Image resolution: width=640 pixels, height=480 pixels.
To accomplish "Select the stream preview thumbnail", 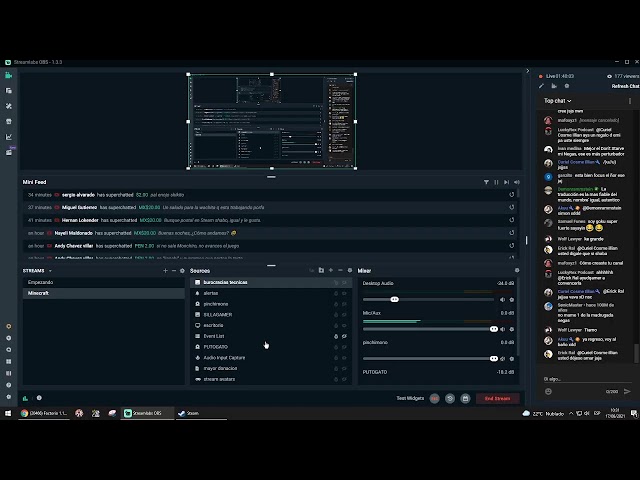I will coord(272,121).
